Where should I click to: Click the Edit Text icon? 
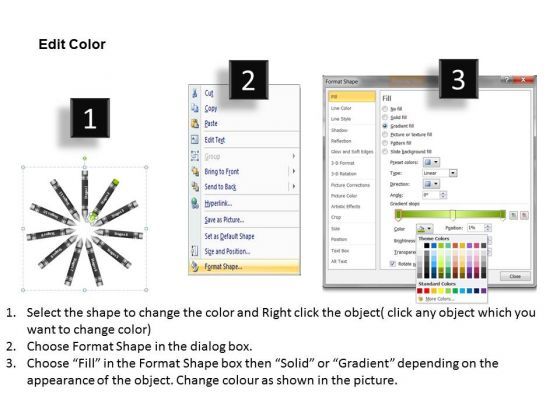click(x=195, y=140)
